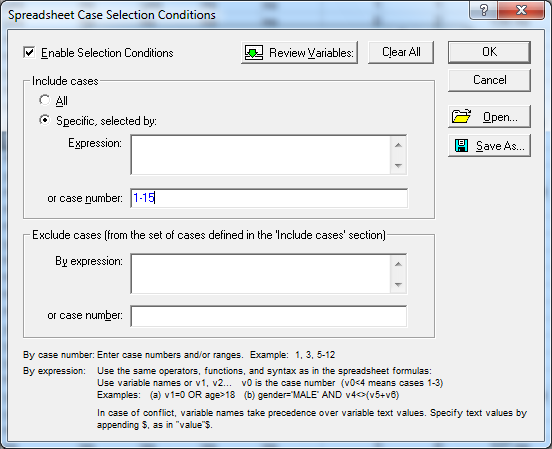Click the 'By case number:' help text
This screenshot has width=552, height=449.
pyautogui.click(x=59, y=355)
